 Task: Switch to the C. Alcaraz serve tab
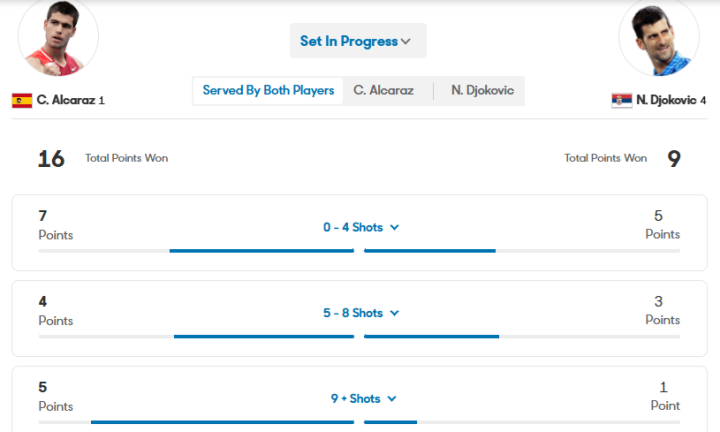(x=384, y=91)
